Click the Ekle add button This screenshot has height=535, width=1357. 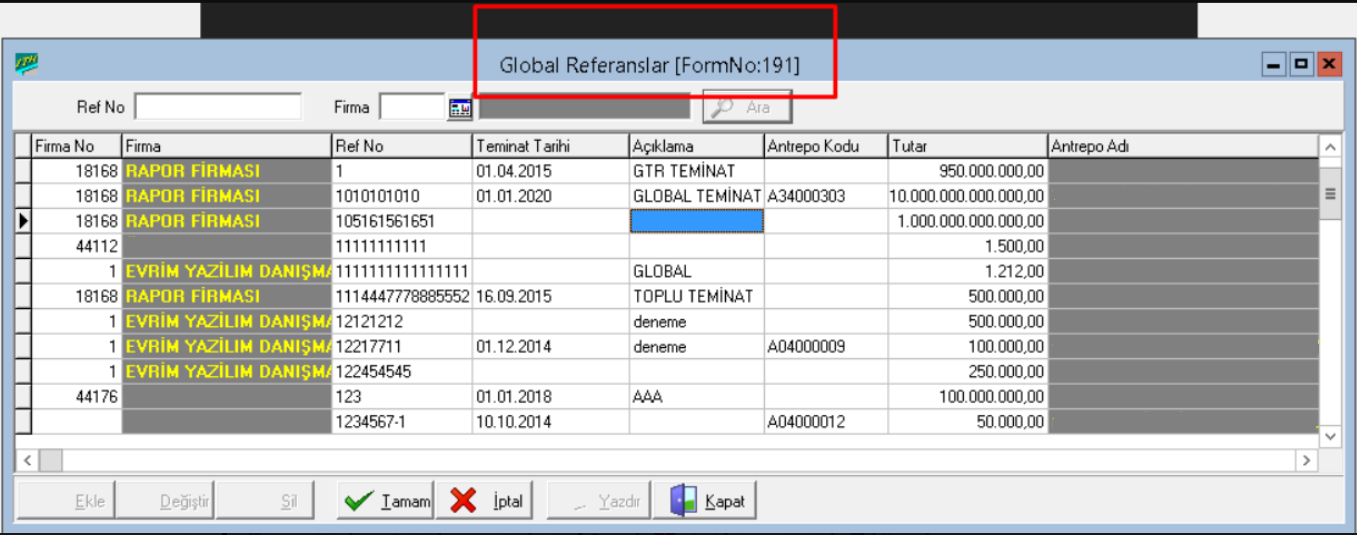point(68,501)
